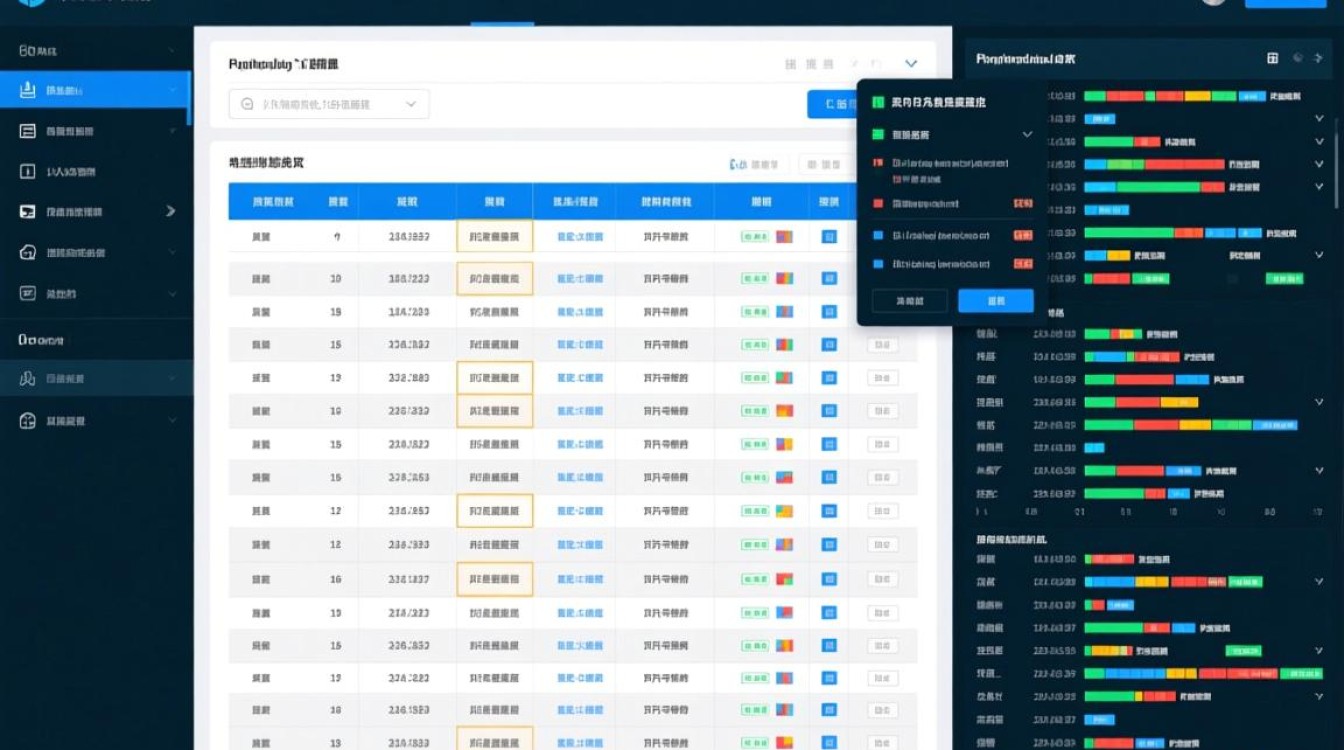1344x750 pixels.
Task: Click the blue link text in the first table row
Action: coord(580,237)
